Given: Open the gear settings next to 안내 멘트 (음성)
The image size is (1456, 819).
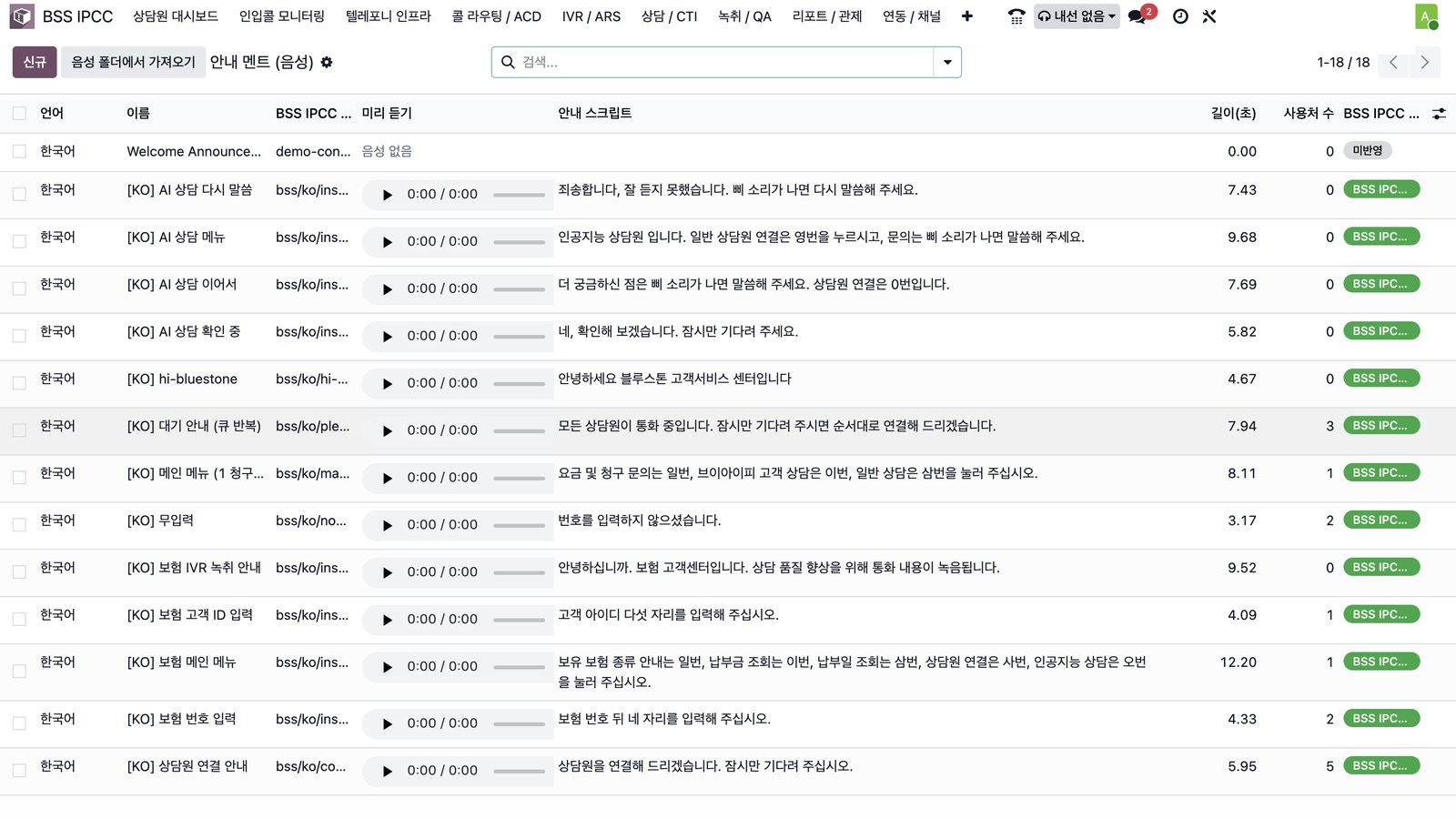Looking at the screenshot, I should click(x=327, y=62).
